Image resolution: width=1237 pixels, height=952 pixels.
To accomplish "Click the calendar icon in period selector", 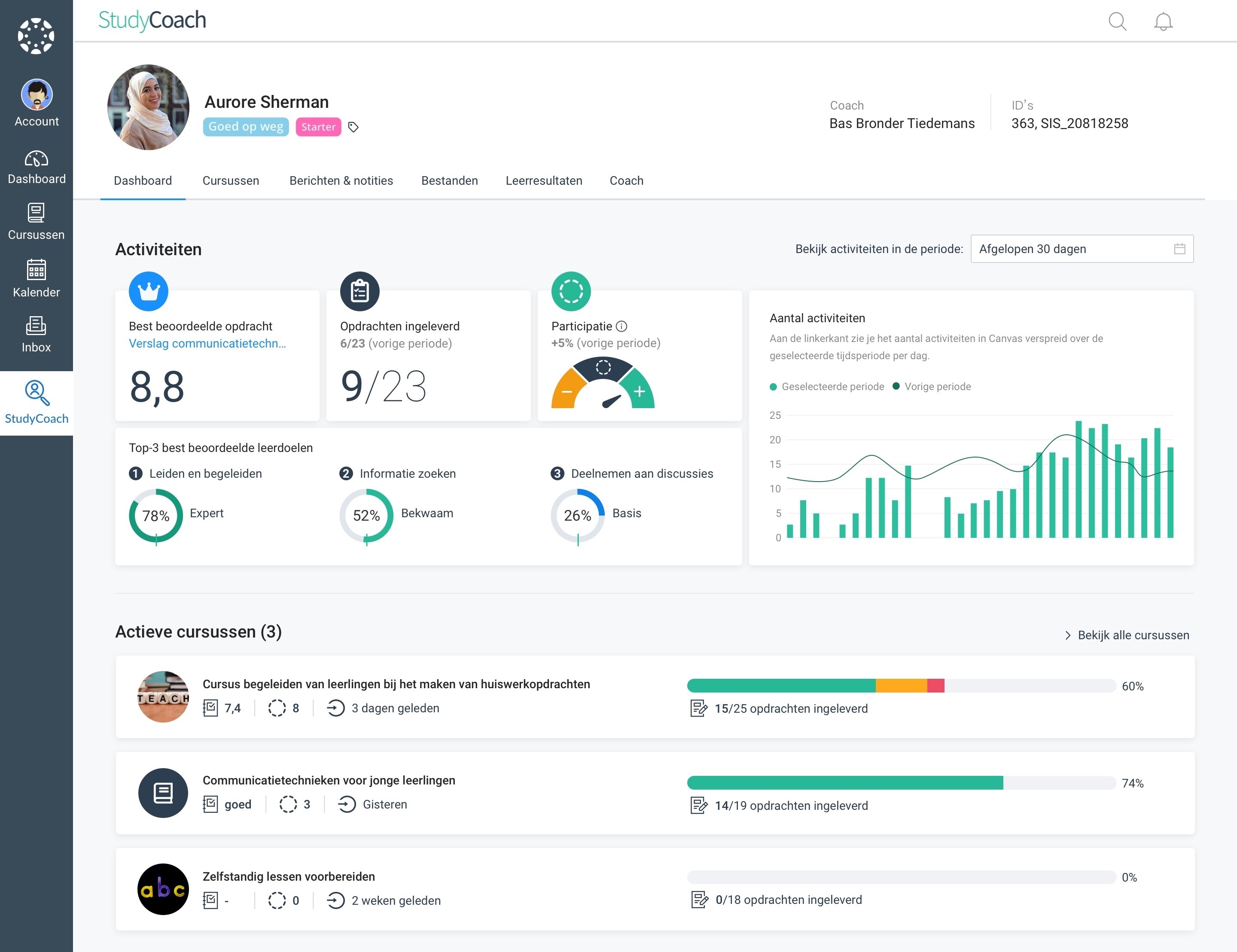I will tap(1180, 249).
